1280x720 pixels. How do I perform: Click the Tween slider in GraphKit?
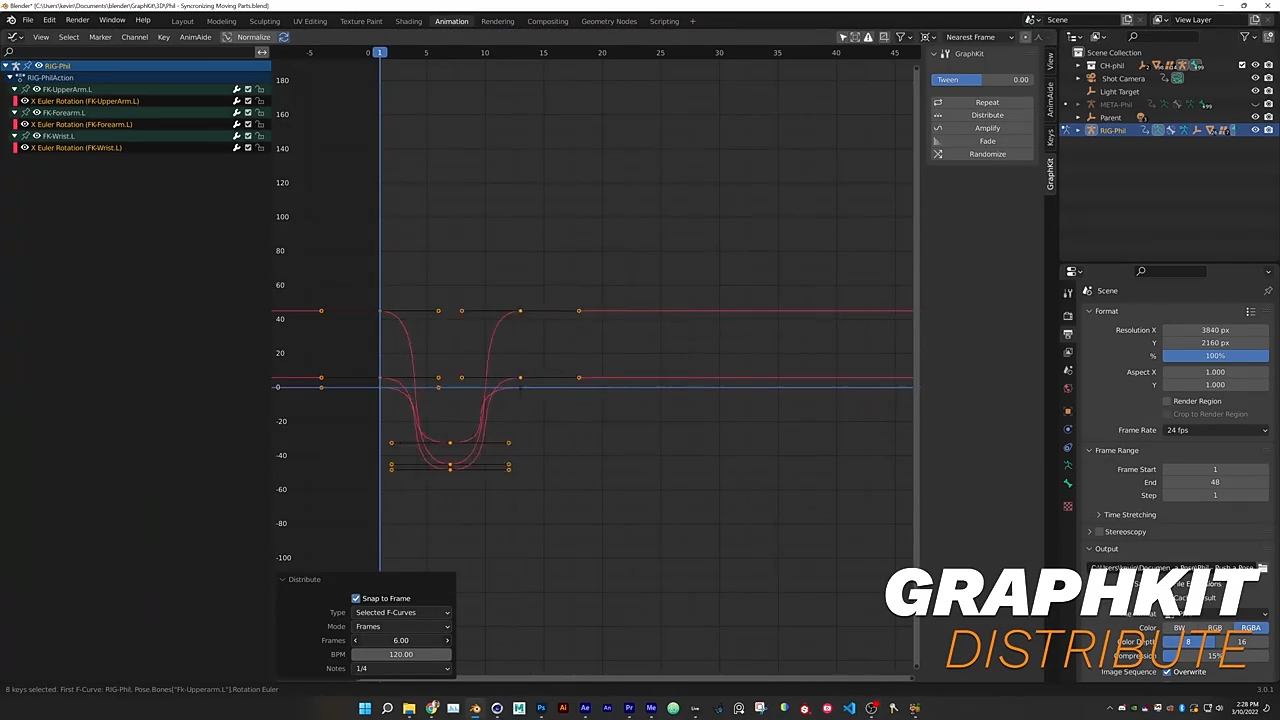pos(982,80)
